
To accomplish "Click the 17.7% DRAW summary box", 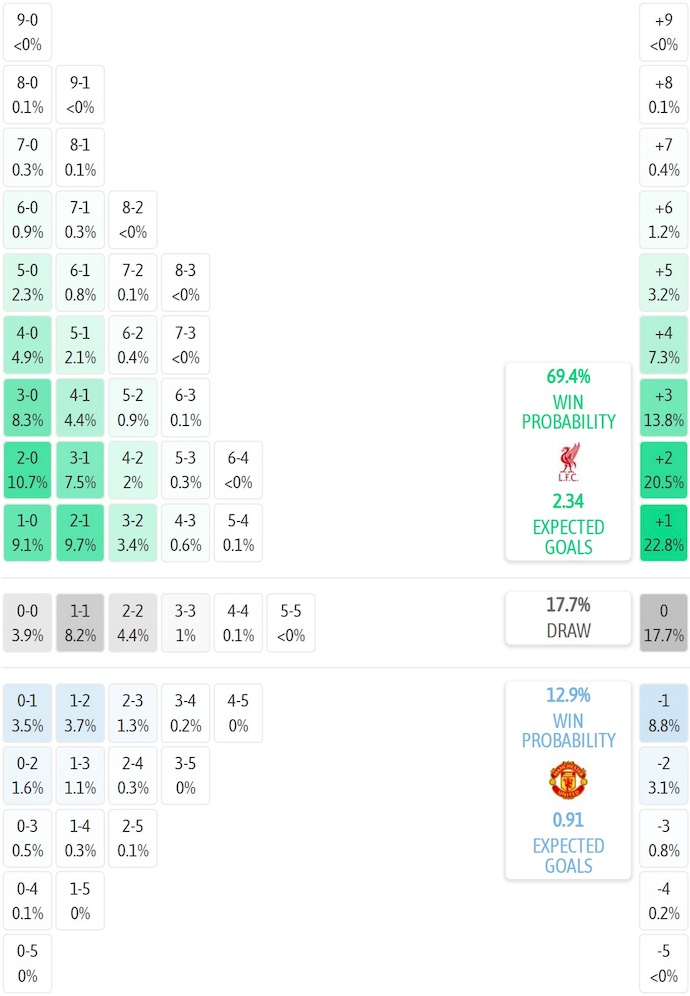I will click(x=568, y=617).
